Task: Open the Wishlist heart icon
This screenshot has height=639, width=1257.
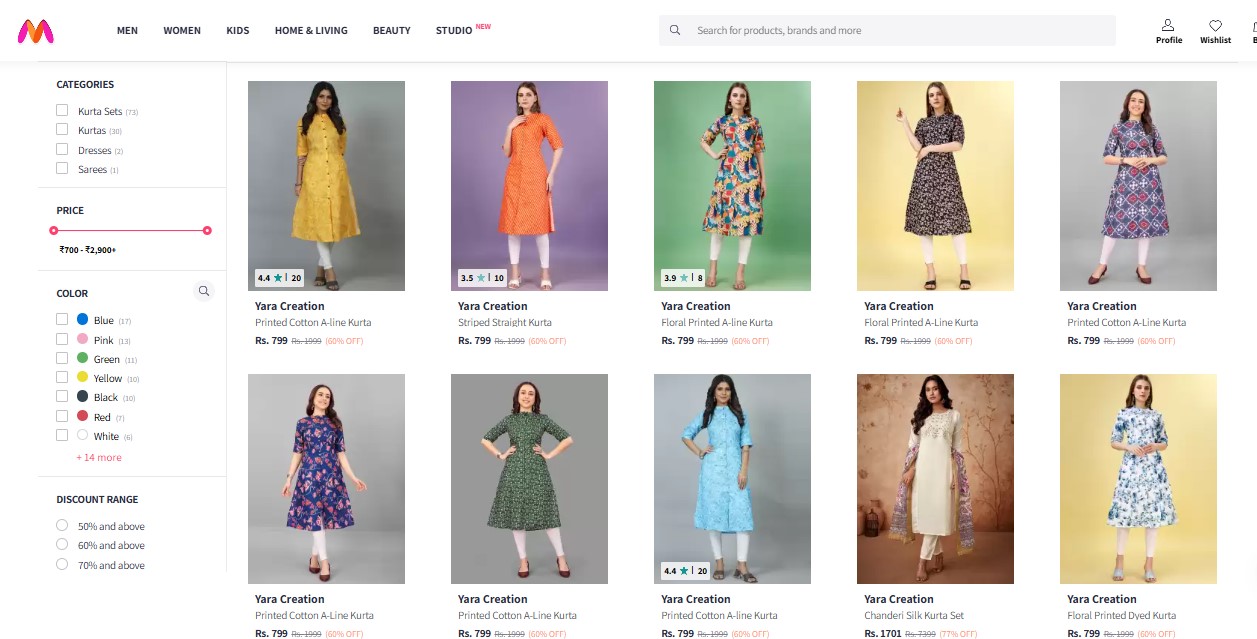Action: pos(1215,25)
